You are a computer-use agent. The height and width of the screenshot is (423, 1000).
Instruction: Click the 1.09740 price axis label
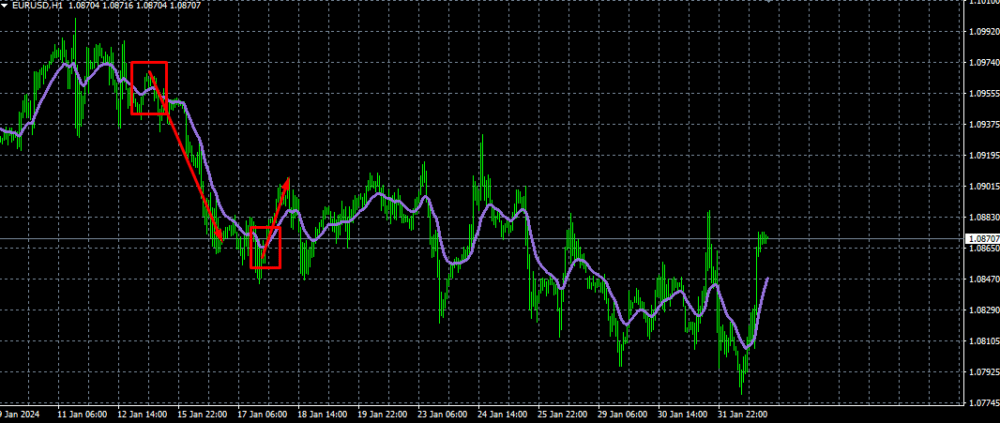click(983, 62)
